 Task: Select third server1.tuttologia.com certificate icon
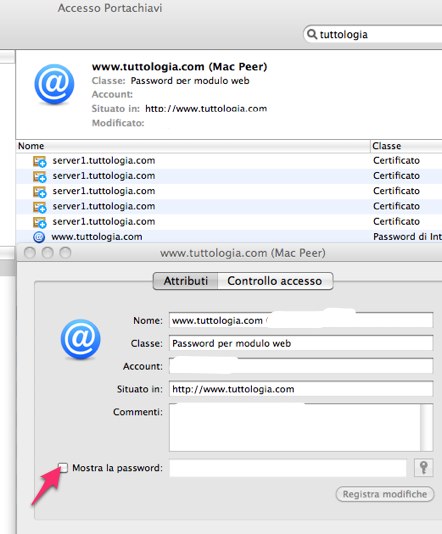point(40,192)
